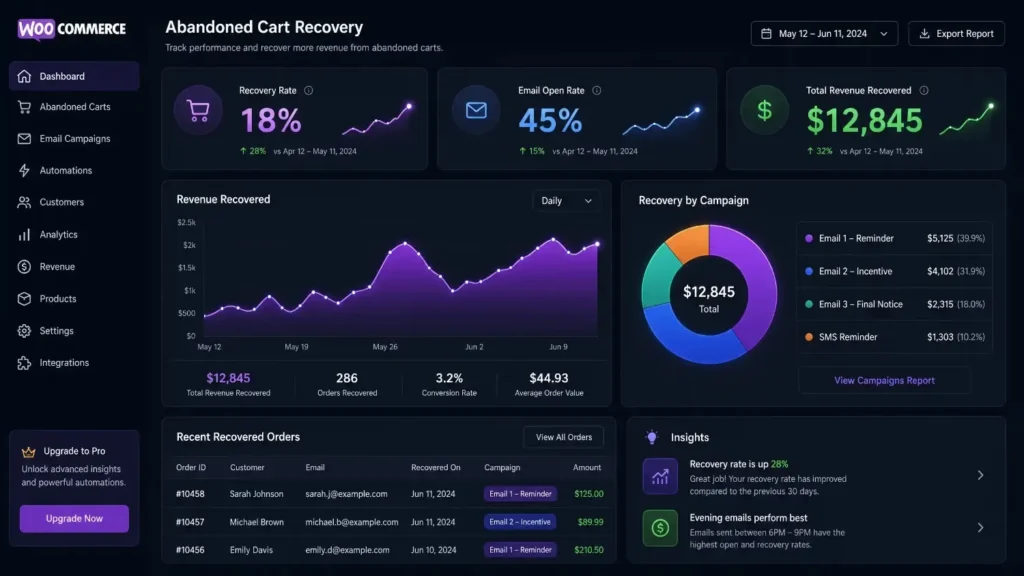
Task: Go to Abandoned Carts in sidebar
Action: point(74,107)
